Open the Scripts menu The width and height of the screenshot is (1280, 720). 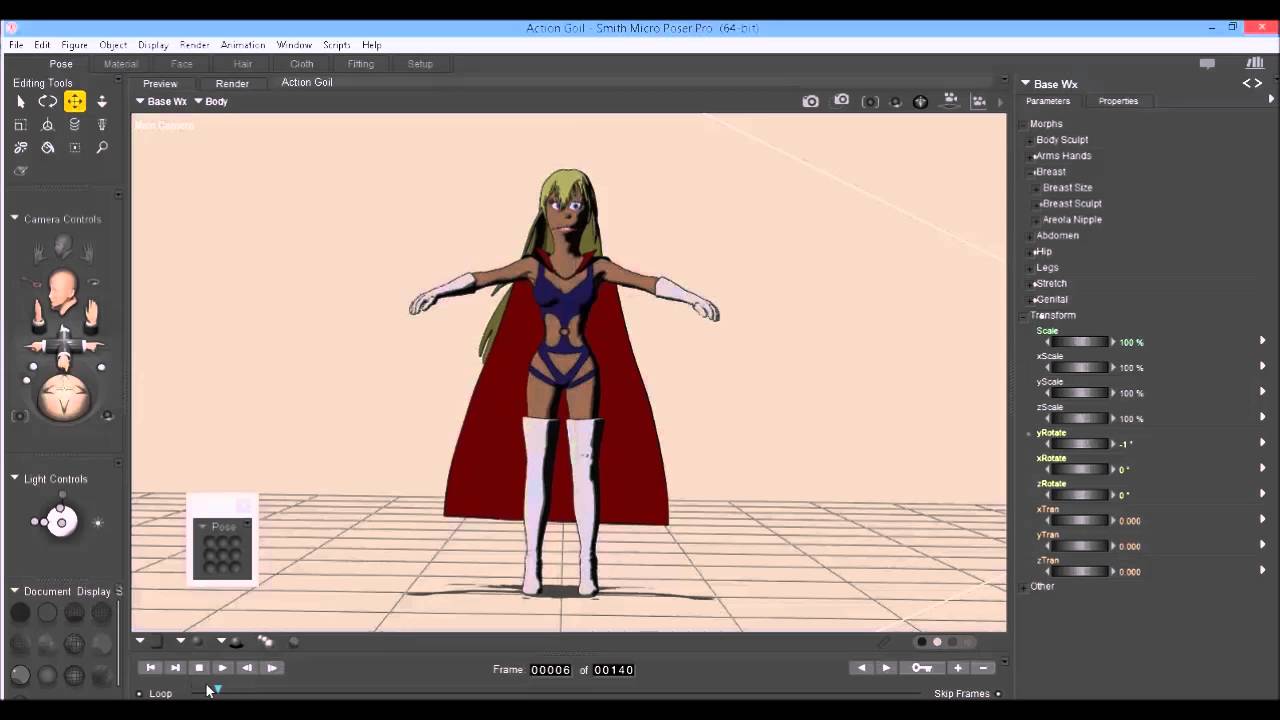(336, 45)
